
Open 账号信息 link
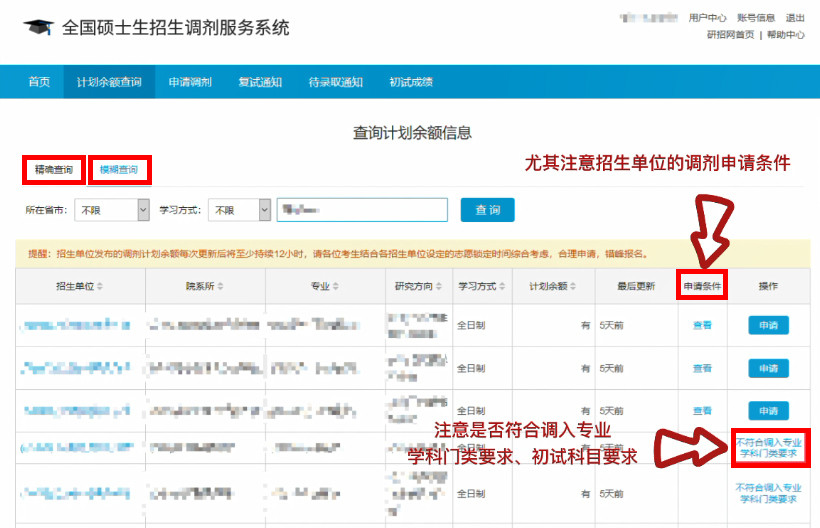pyautogui.click(x=756, y=18)
